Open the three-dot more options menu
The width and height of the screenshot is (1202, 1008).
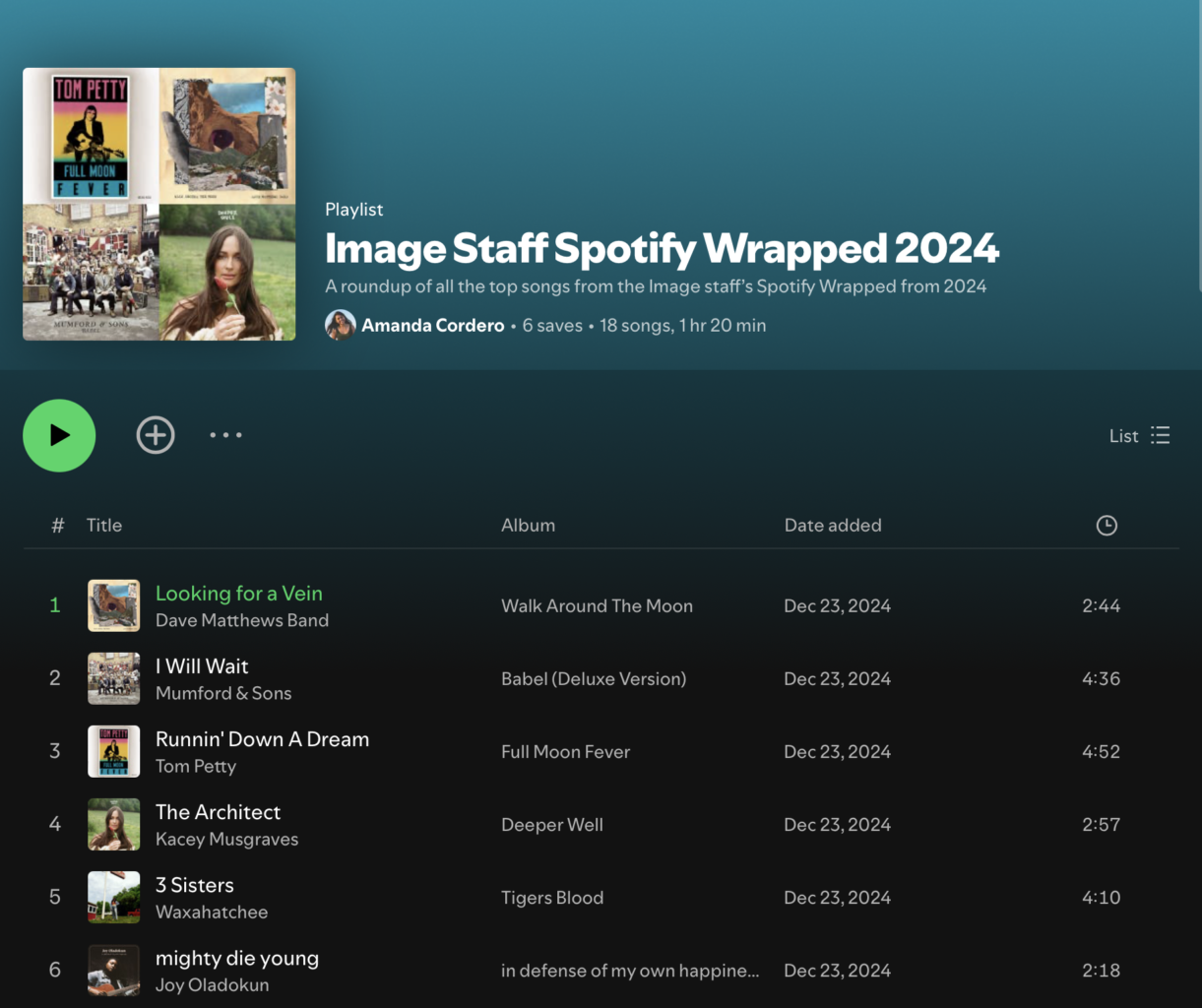tap(225, 434)
